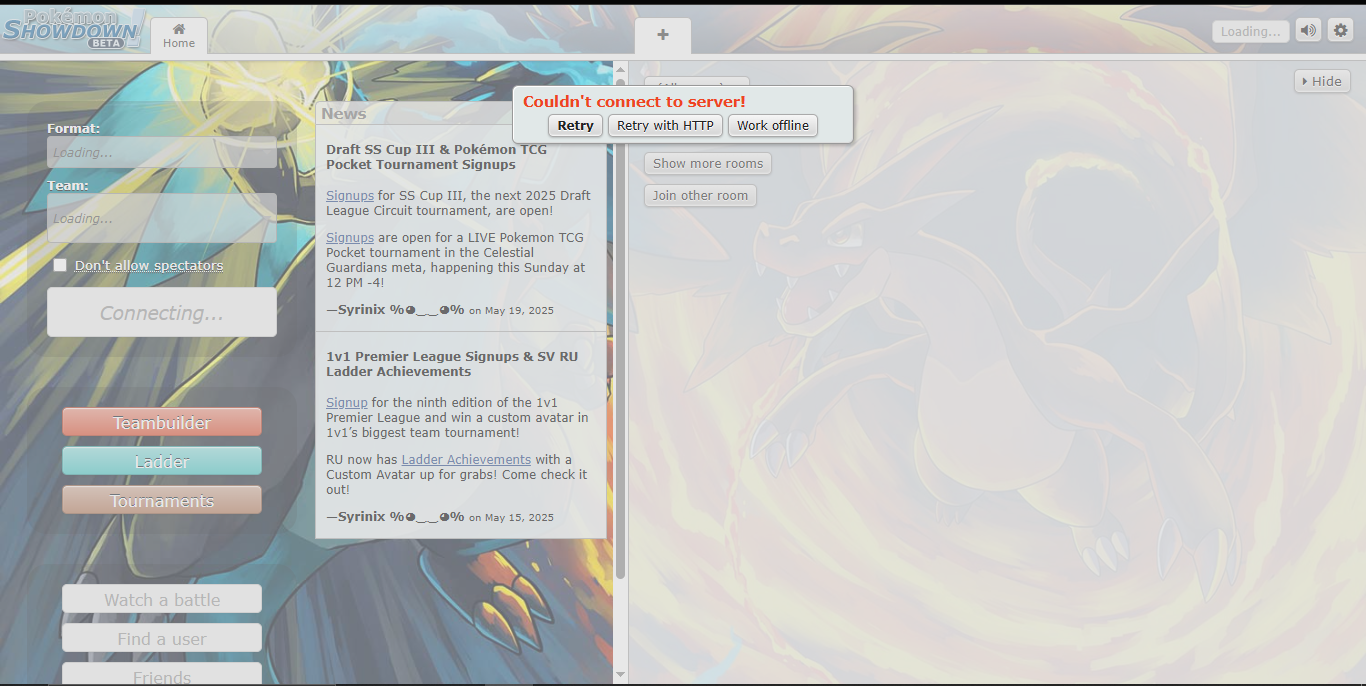
Task: Click the news panel scrollbar thumb
Action: click(x=620, y=328)
